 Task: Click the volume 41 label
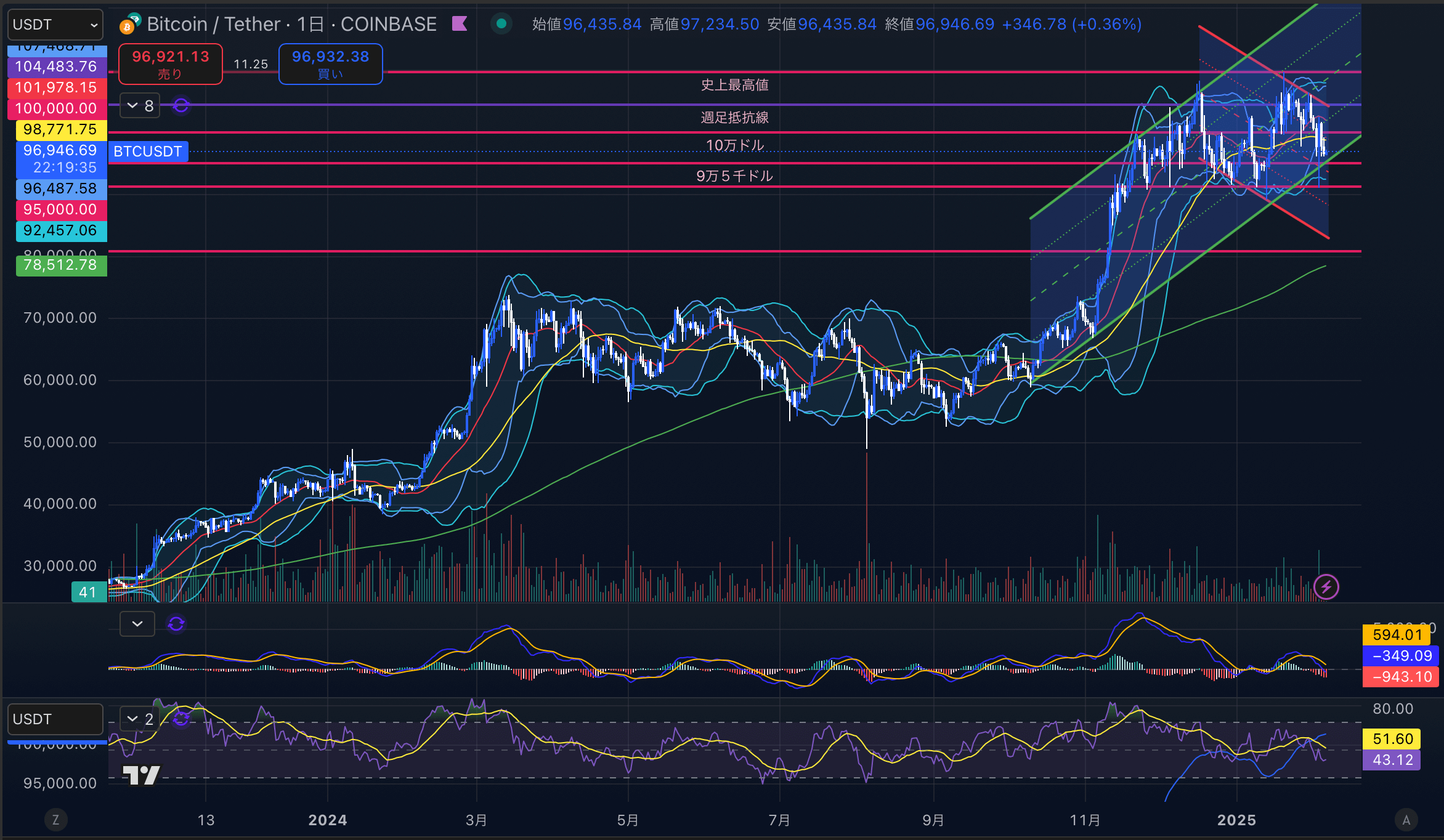click(89, 592)
